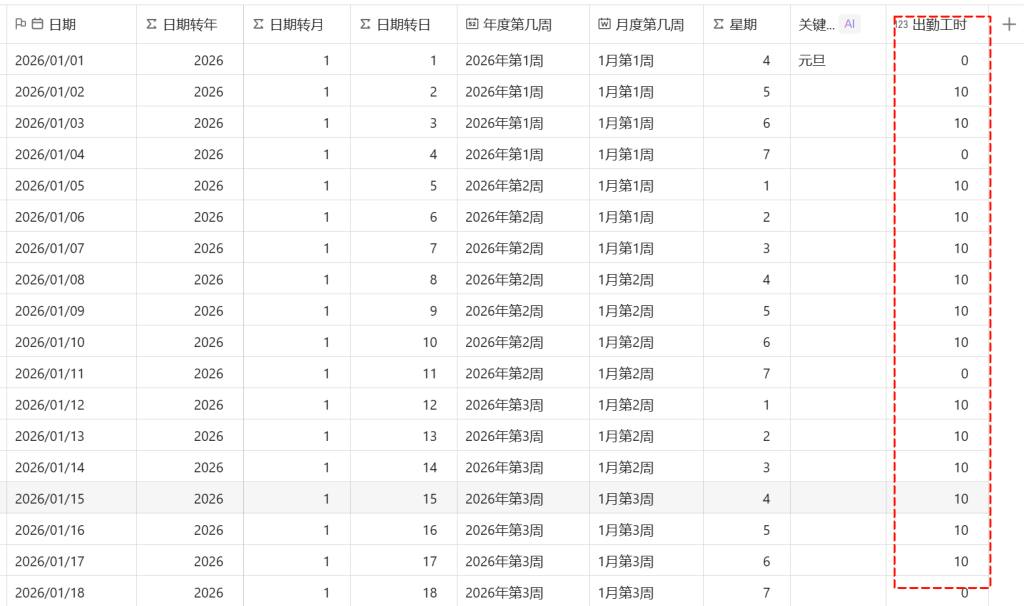Click 月度第几周 cell in 2026/01/03 row
Viewport: 1024px width, 606px height.
pos(646,123)
